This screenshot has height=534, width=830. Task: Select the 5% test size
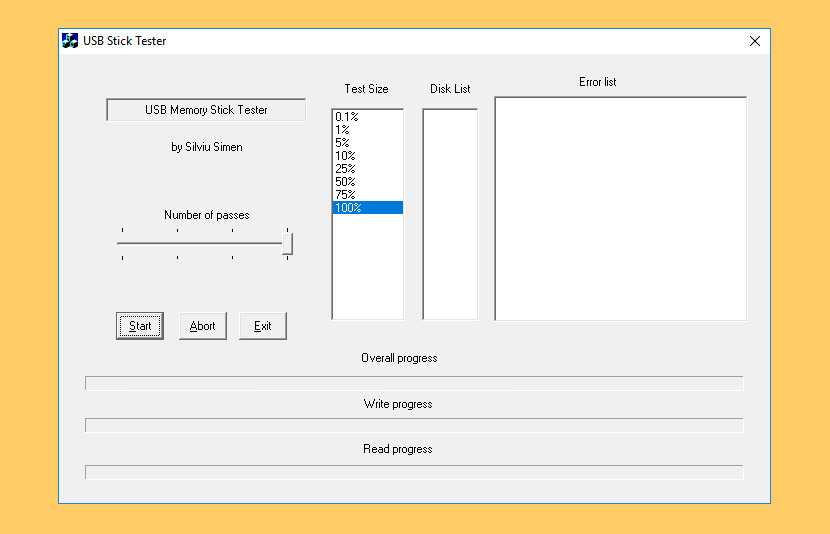(x=343, y=143)
